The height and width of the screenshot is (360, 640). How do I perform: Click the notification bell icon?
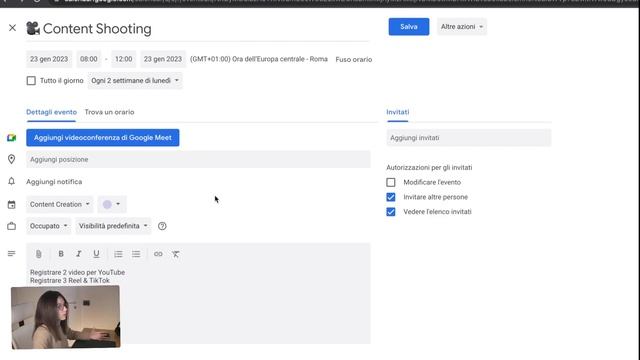tap(11, 181)
